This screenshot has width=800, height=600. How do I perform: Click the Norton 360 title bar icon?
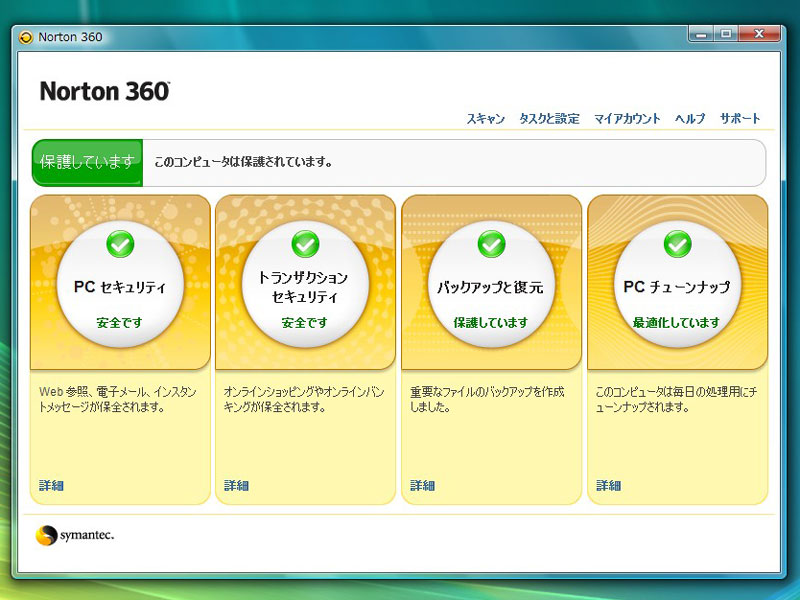point(26,37)
